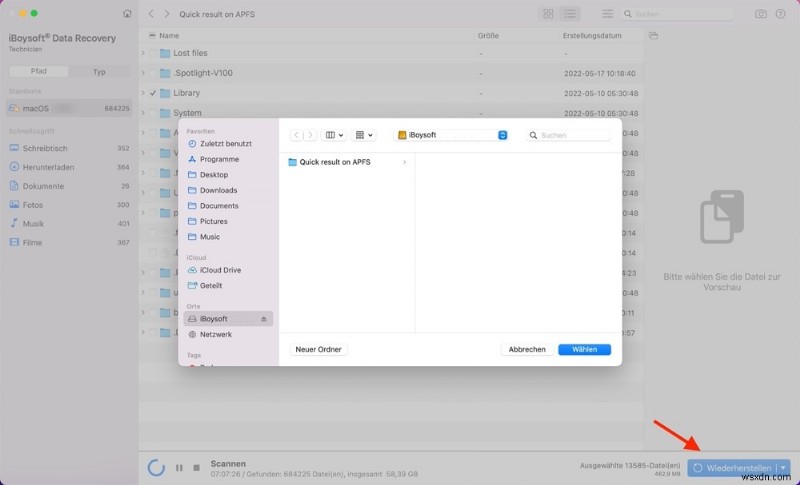Toggle the System folder checkbox
This screenshot has height=485, width=800.
[x=153, y=113]
